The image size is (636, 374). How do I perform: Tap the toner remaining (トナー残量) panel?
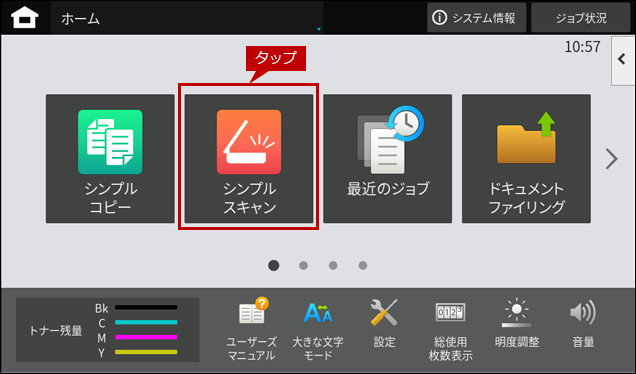pos(107,330)
